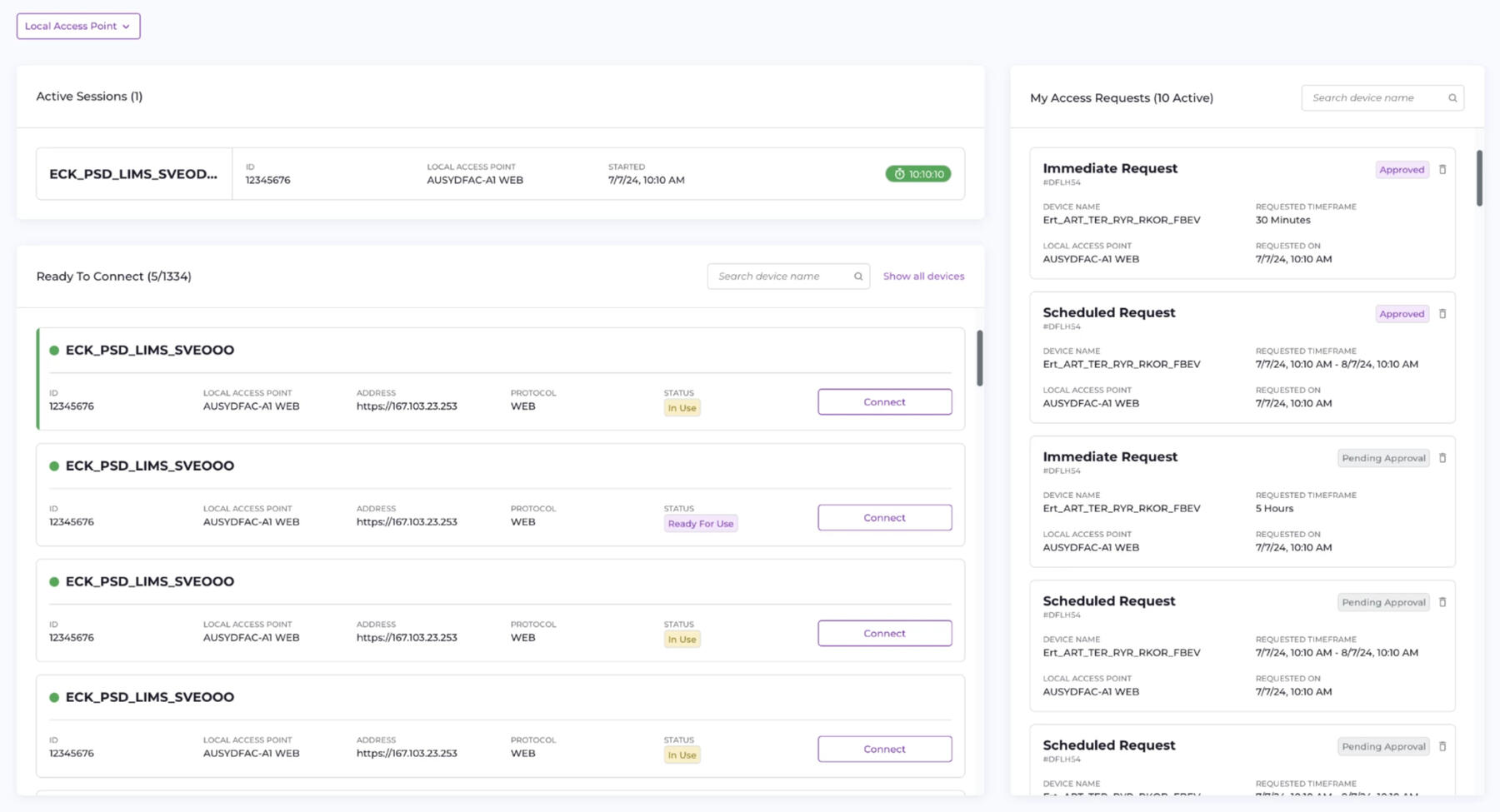Viewport: 1500px width, 812px height.
Task: Open the ECK_PSD_LIMS_SVEOD active session card
Action: pyautogui.click(x=133, y=174)
